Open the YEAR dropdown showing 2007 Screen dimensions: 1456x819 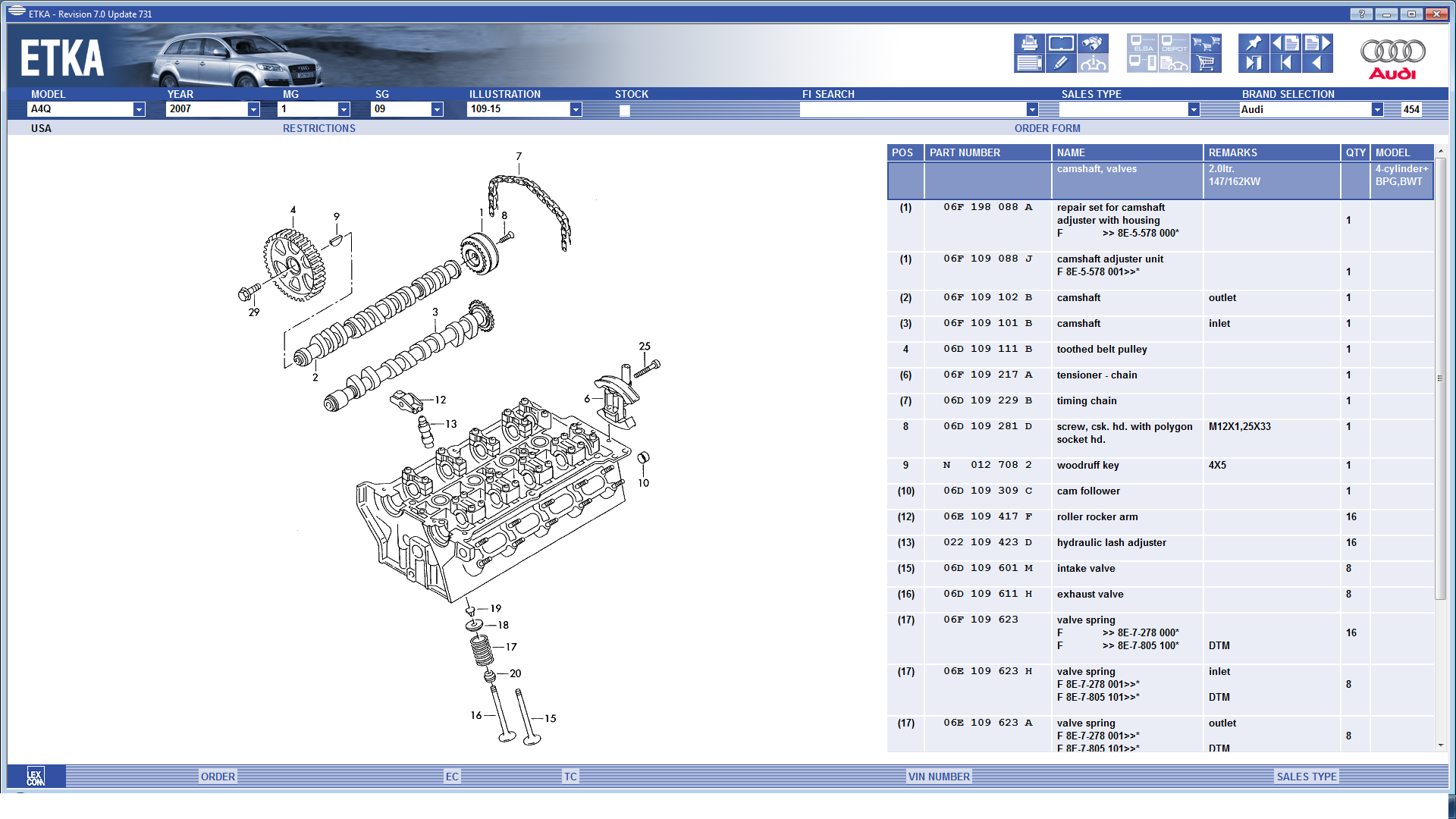253,109
